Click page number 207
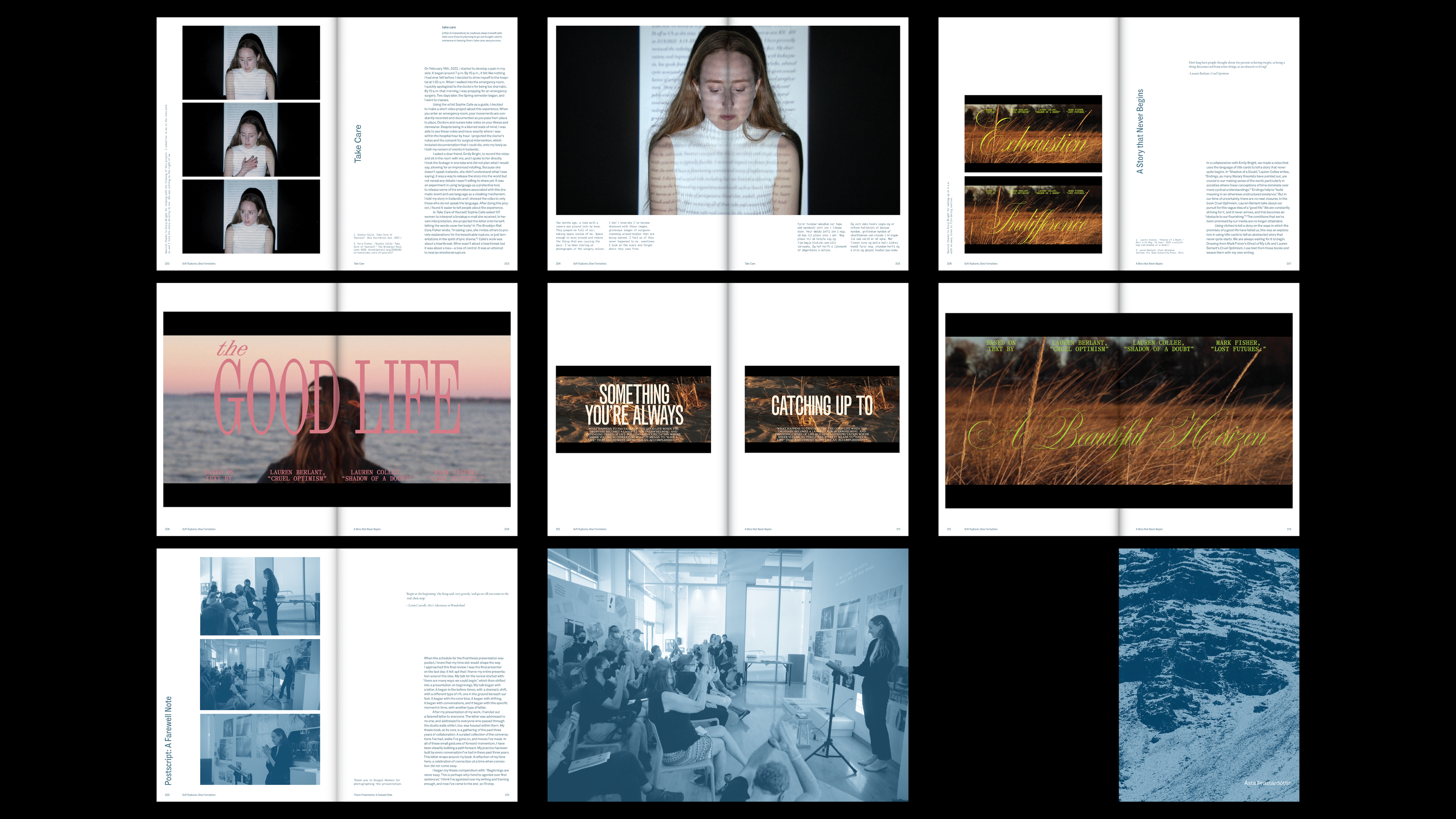This screenshot has height=819, width=1456. [1289, 263]
